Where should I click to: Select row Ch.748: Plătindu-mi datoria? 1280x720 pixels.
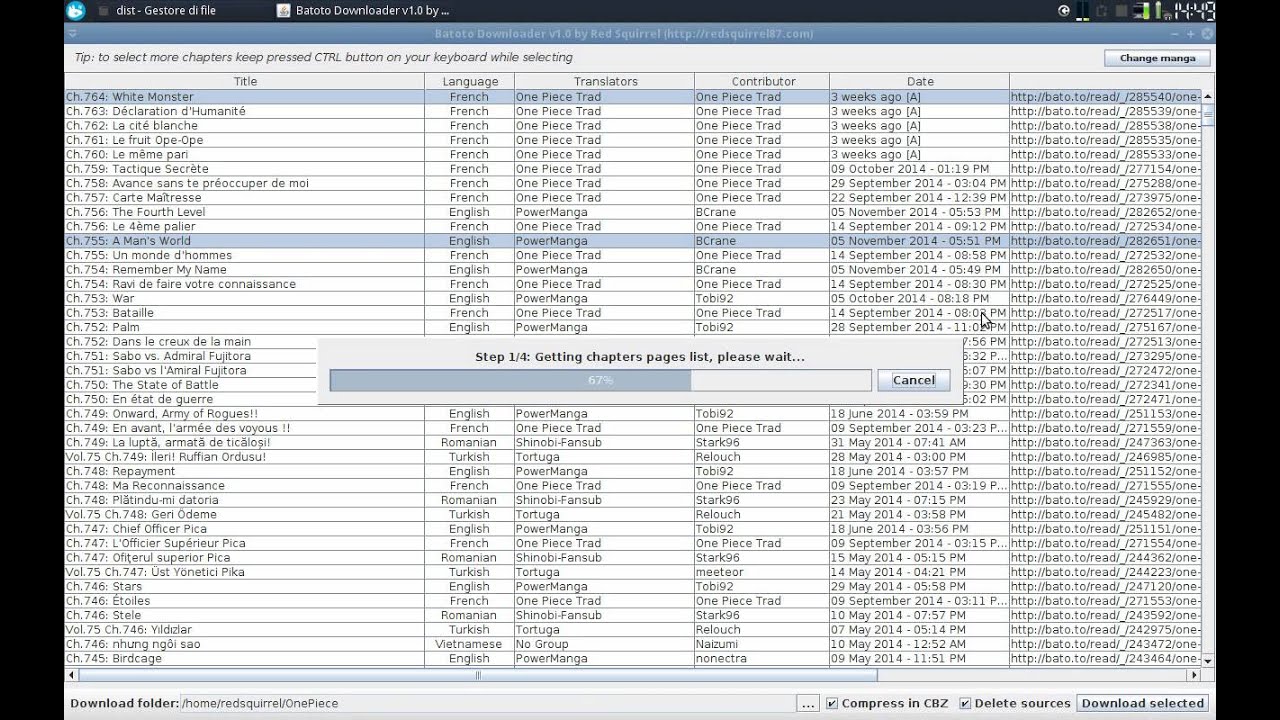point(633,500)
